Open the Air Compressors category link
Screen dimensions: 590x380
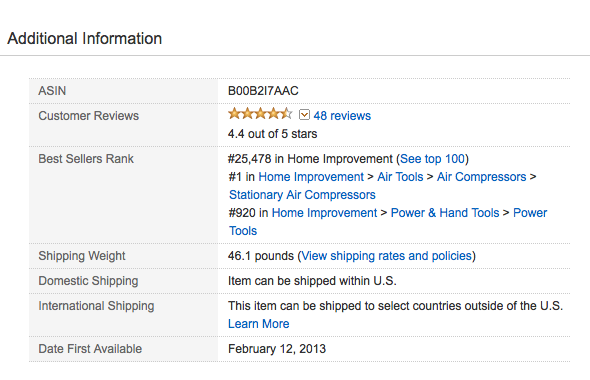point(481,177)
